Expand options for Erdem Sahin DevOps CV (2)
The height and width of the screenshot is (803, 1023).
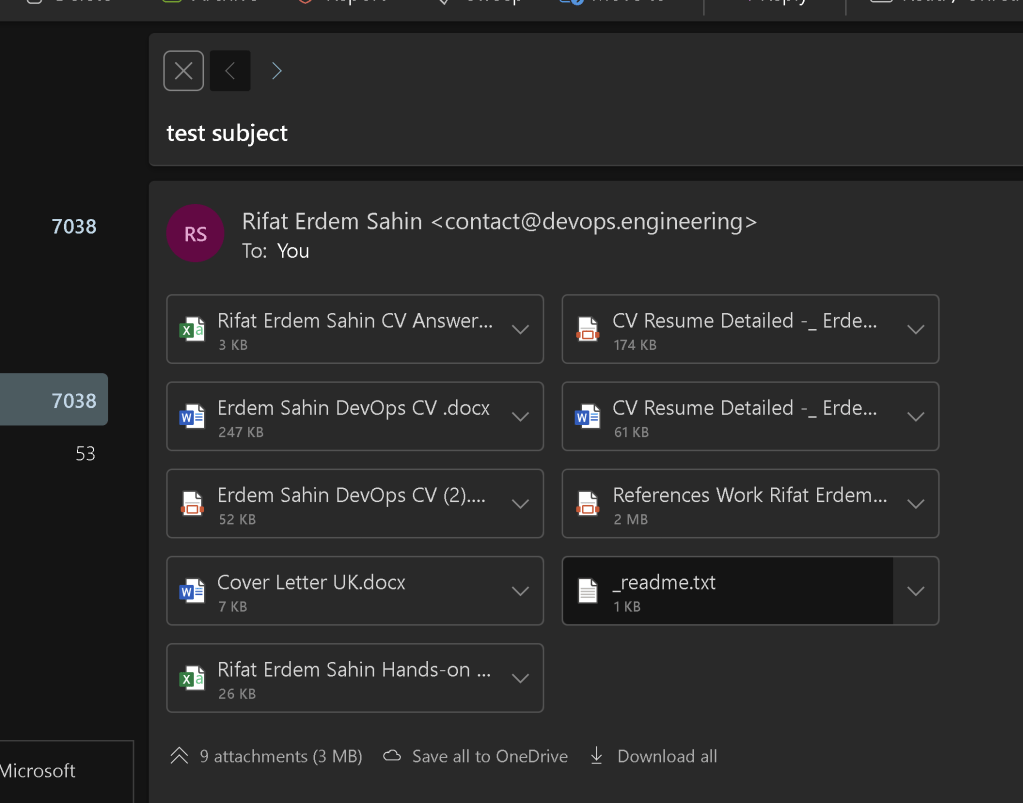(x=521, y=504)
